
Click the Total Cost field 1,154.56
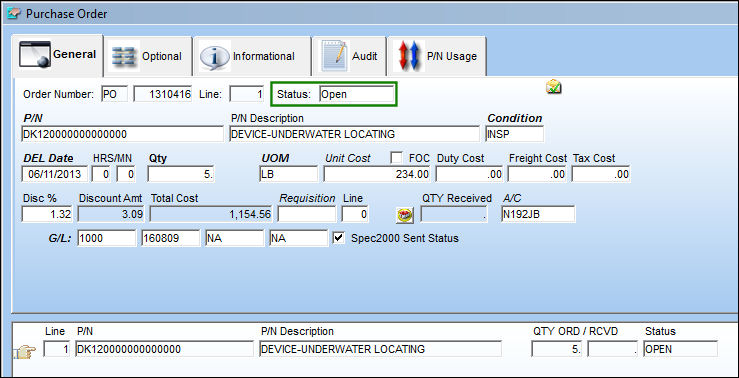[x=211, y=214]
